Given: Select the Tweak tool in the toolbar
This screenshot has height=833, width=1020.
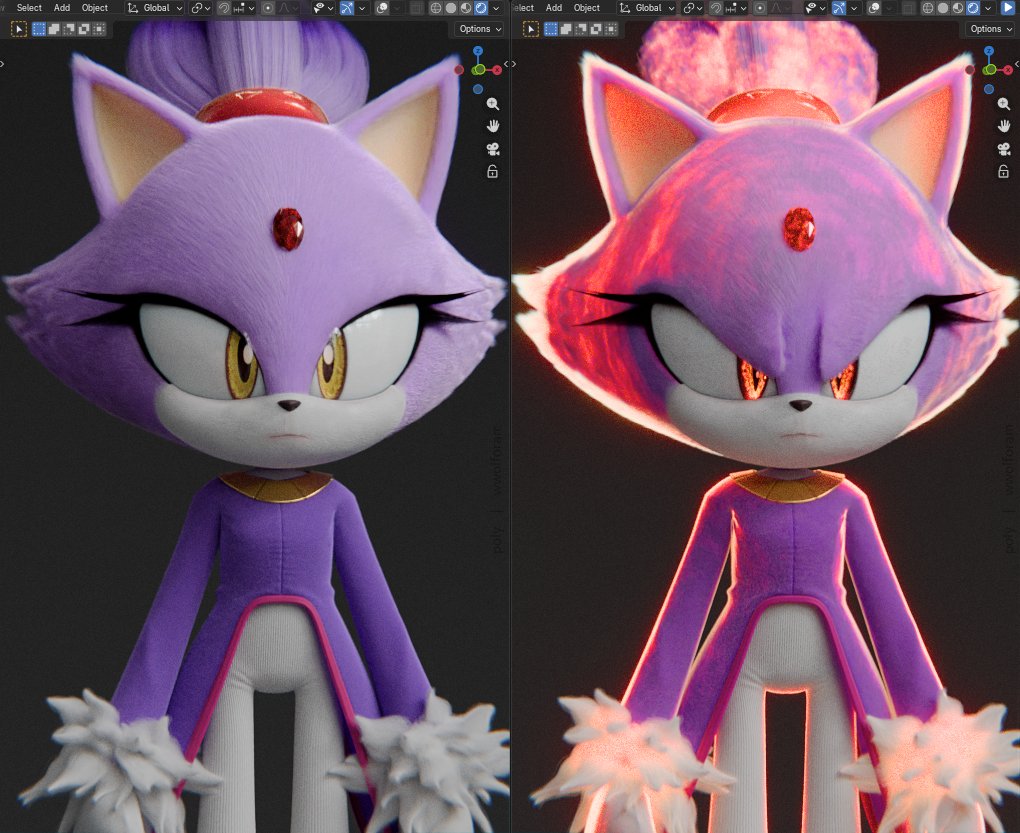Looking at the screenshot, I should (x=18, y=29).
